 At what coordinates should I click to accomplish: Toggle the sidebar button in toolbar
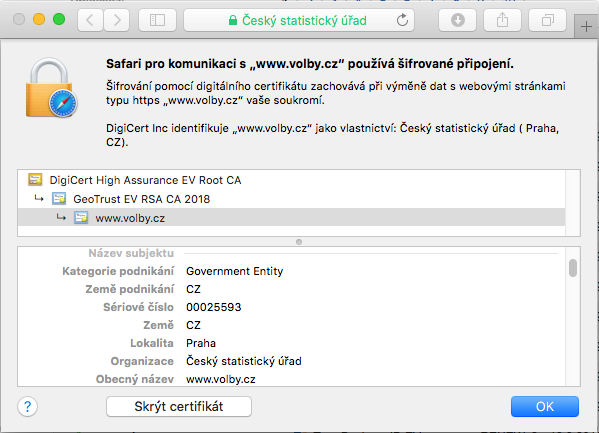157,20
